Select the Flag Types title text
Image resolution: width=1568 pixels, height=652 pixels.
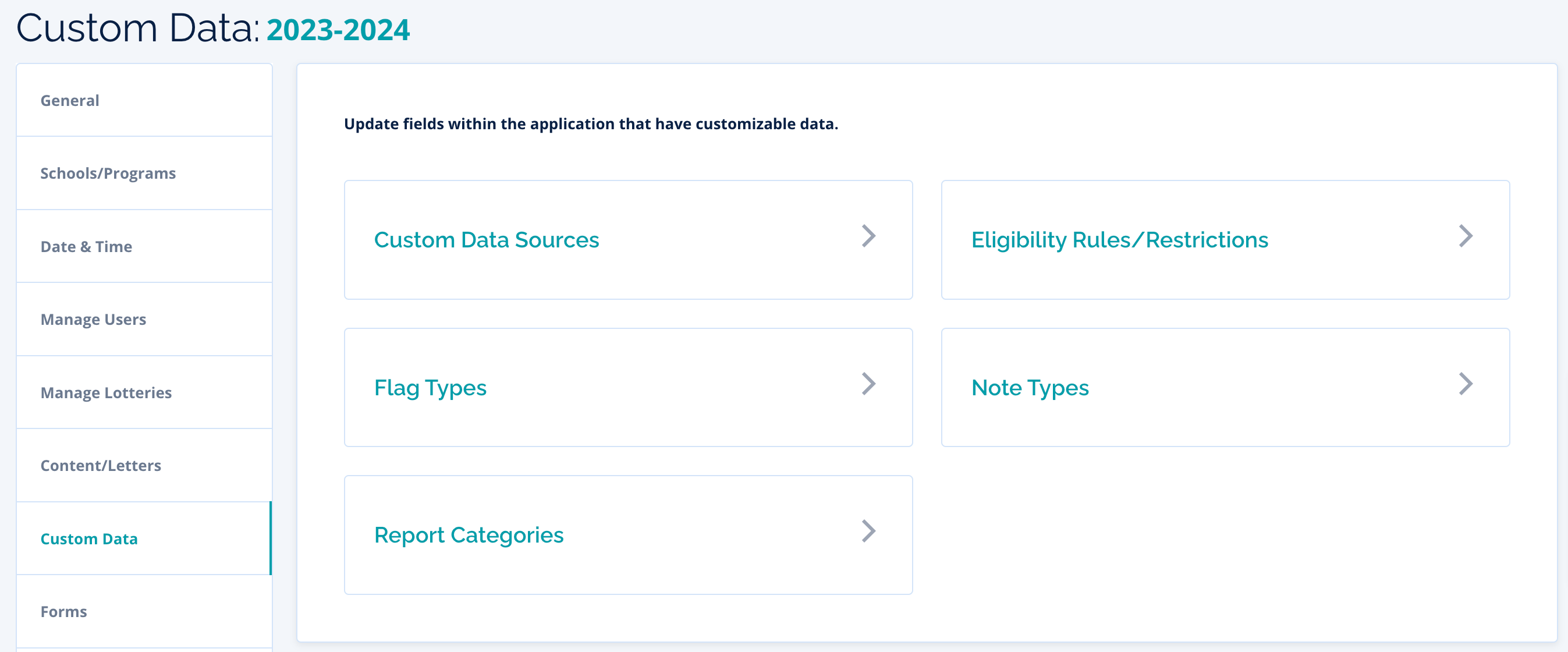pos(430,388)
